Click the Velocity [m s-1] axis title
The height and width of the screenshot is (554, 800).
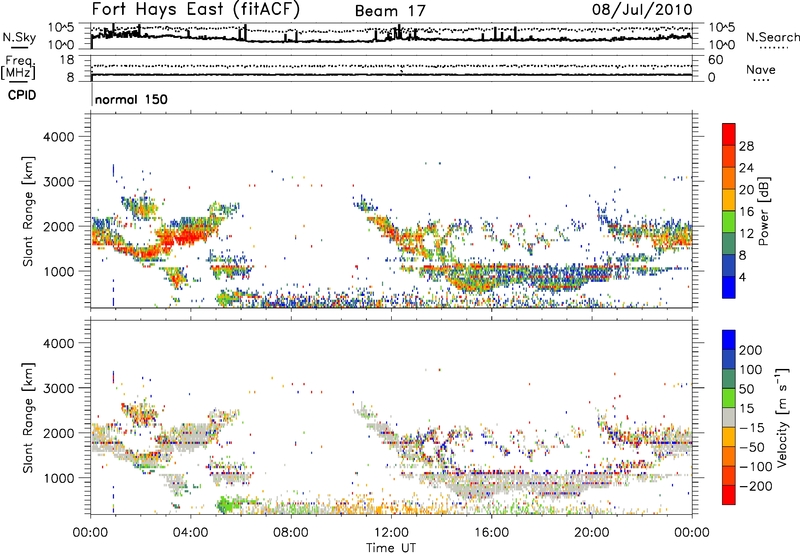click(783, 417)
